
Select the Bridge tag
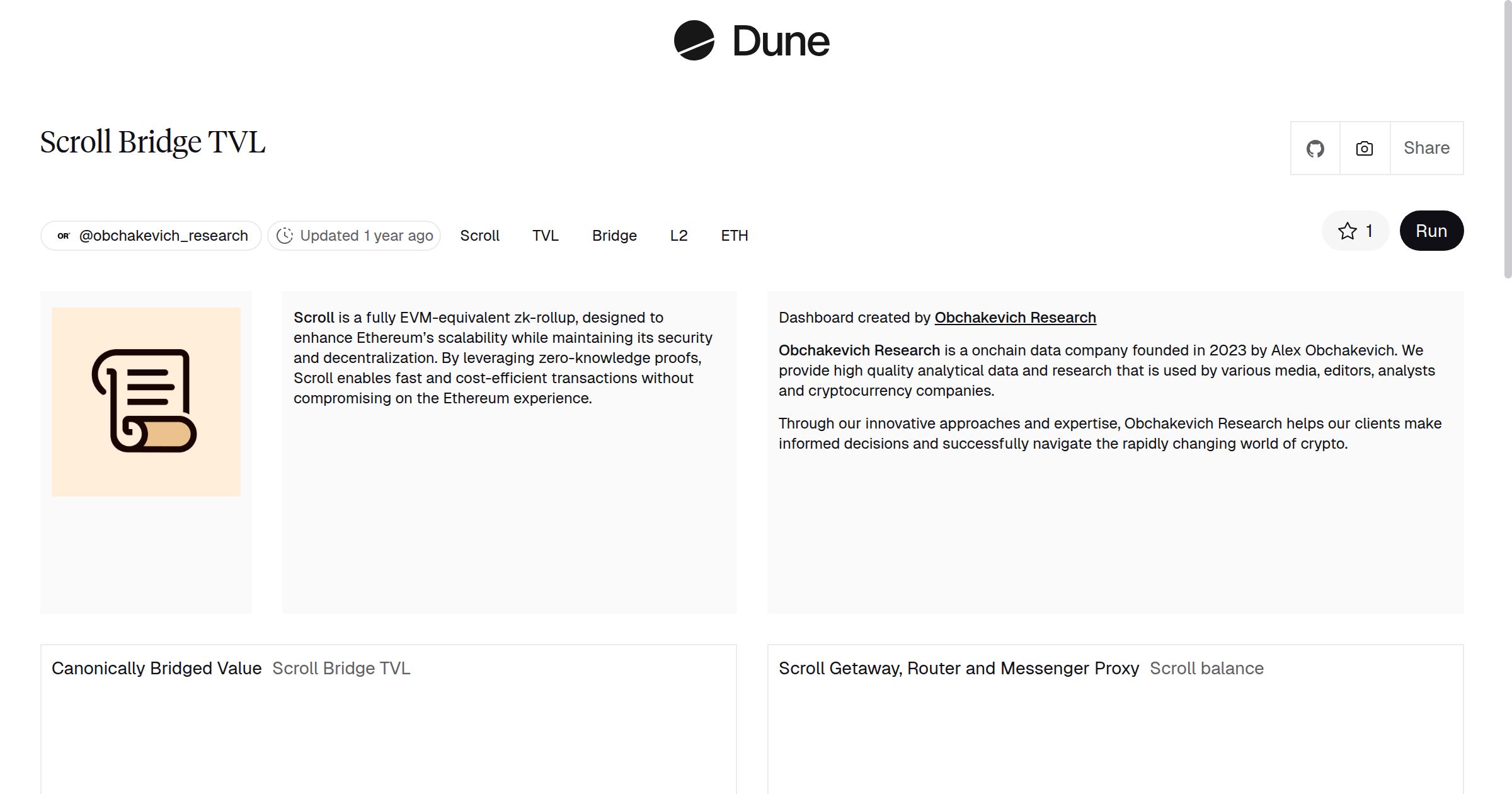[x=614, y=236]
